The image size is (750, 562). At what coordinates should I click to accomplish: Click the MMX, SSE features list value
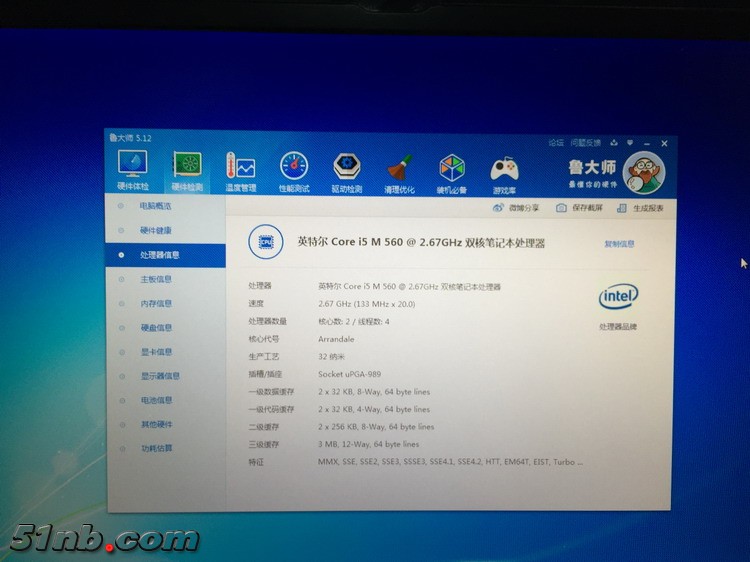pos(450,462)
